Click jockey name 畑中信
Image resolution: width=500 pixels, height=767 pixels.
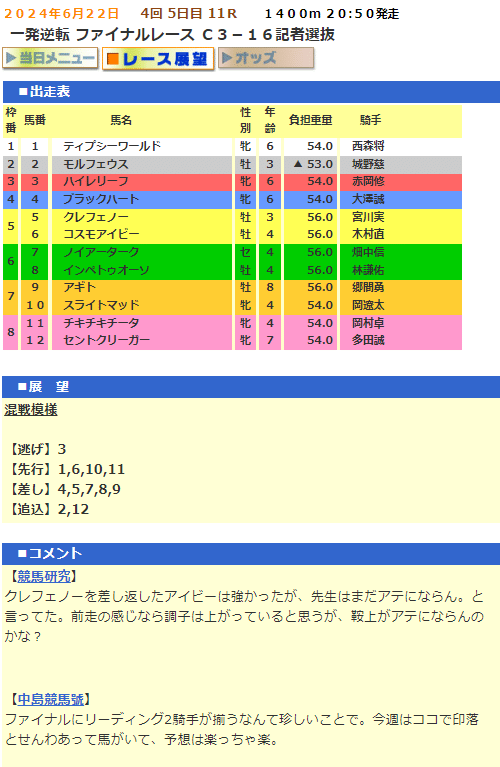[x=368, y=252]
